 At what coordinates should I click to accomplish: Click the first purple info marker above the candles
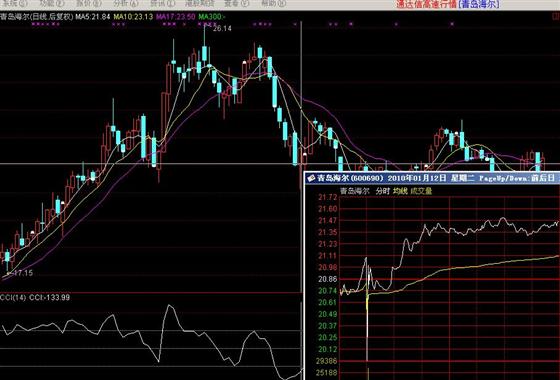(33, 24)
